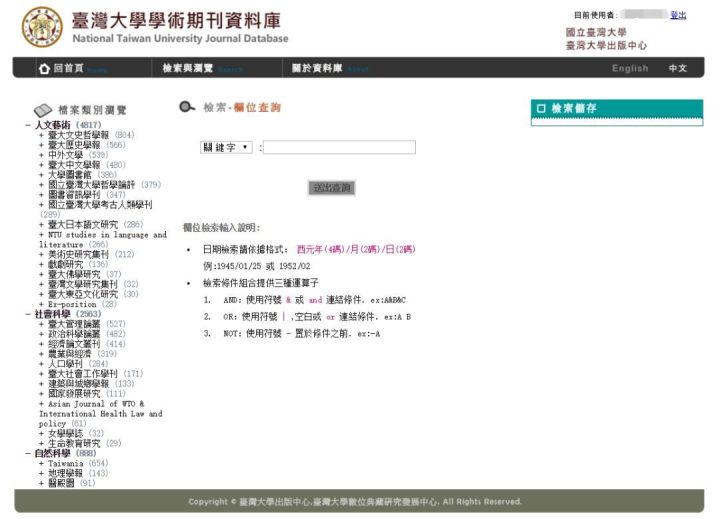
Task: Open 臺大東亞文化研究 journal
Action: click(83, 294)
